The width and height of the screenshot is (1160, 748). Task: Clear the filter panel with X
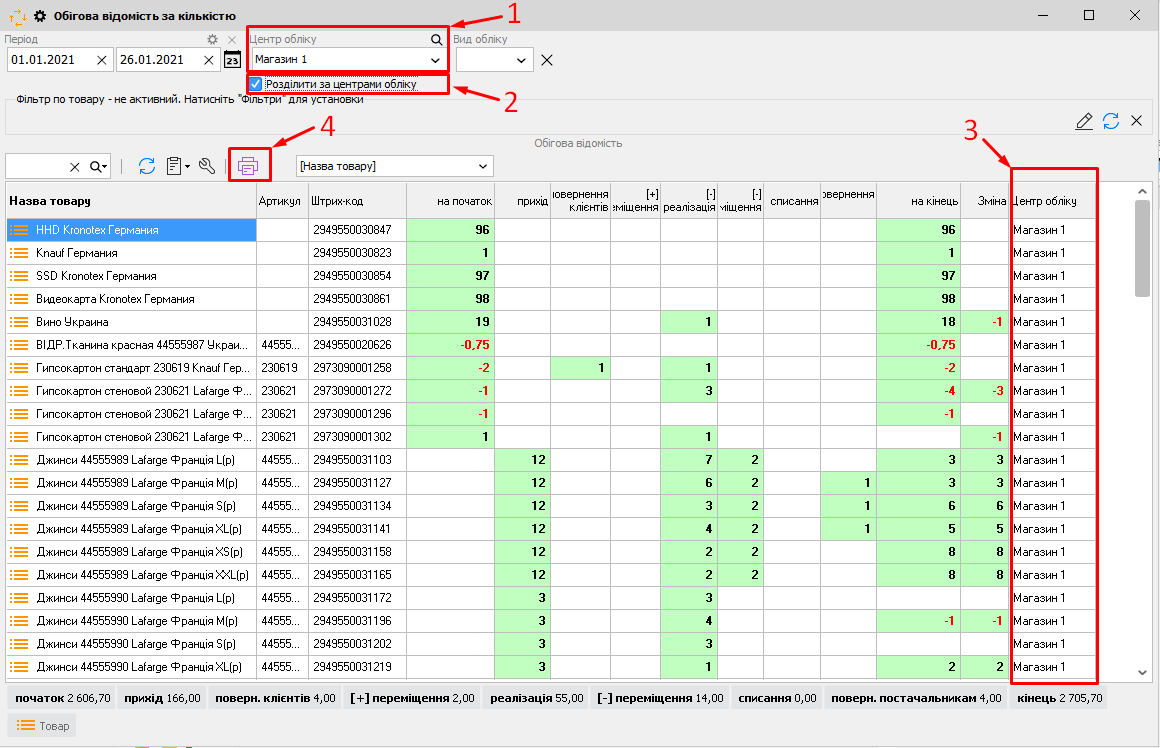(x=1136, y=121)
